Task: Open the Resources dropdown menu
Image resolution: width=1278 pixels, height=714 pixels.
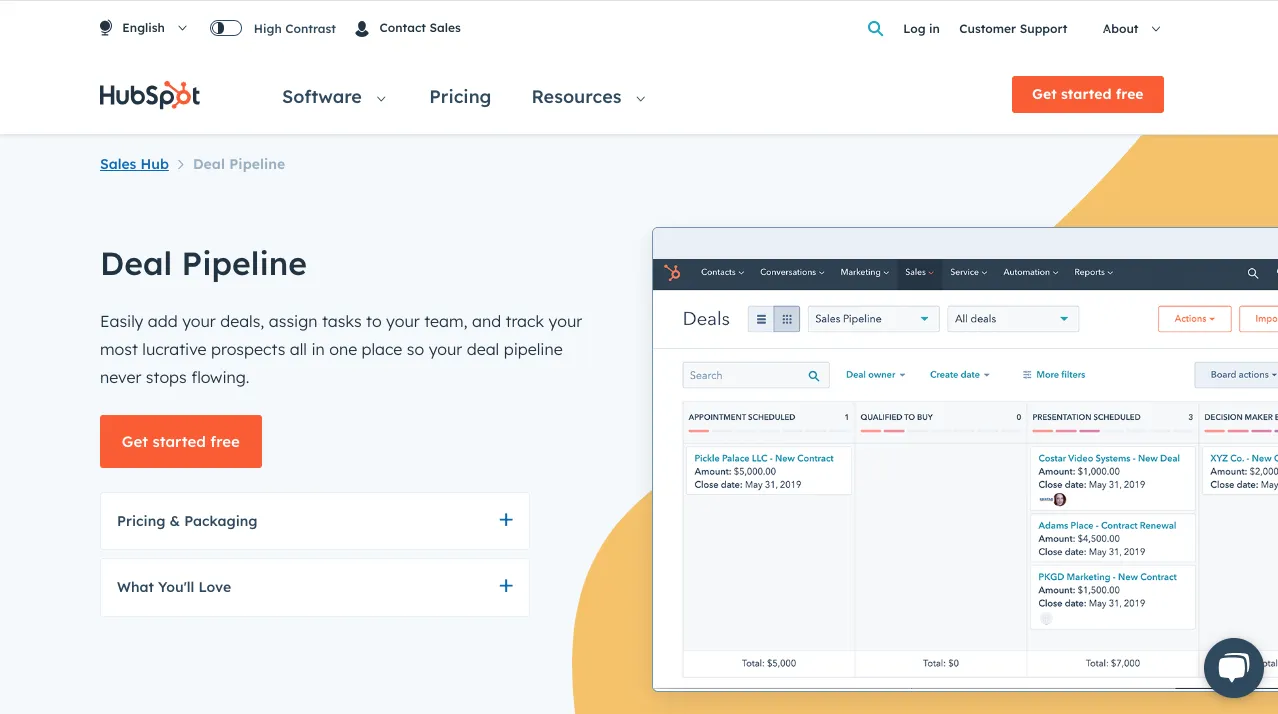Action: (x=588, y=97)
